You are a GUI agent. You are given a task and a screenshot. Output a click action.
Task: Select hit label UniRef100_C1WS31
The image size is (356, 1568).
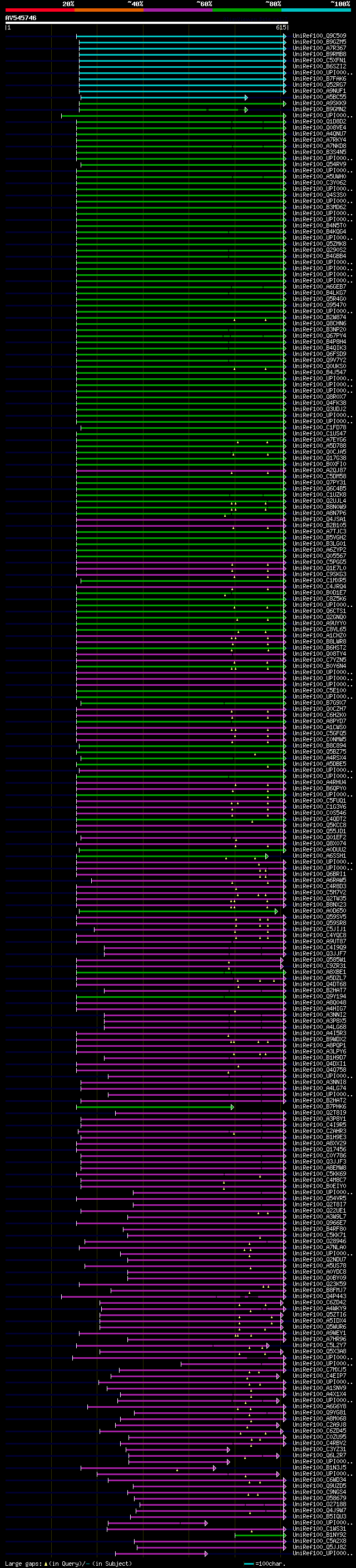[x=319, y=1529]
